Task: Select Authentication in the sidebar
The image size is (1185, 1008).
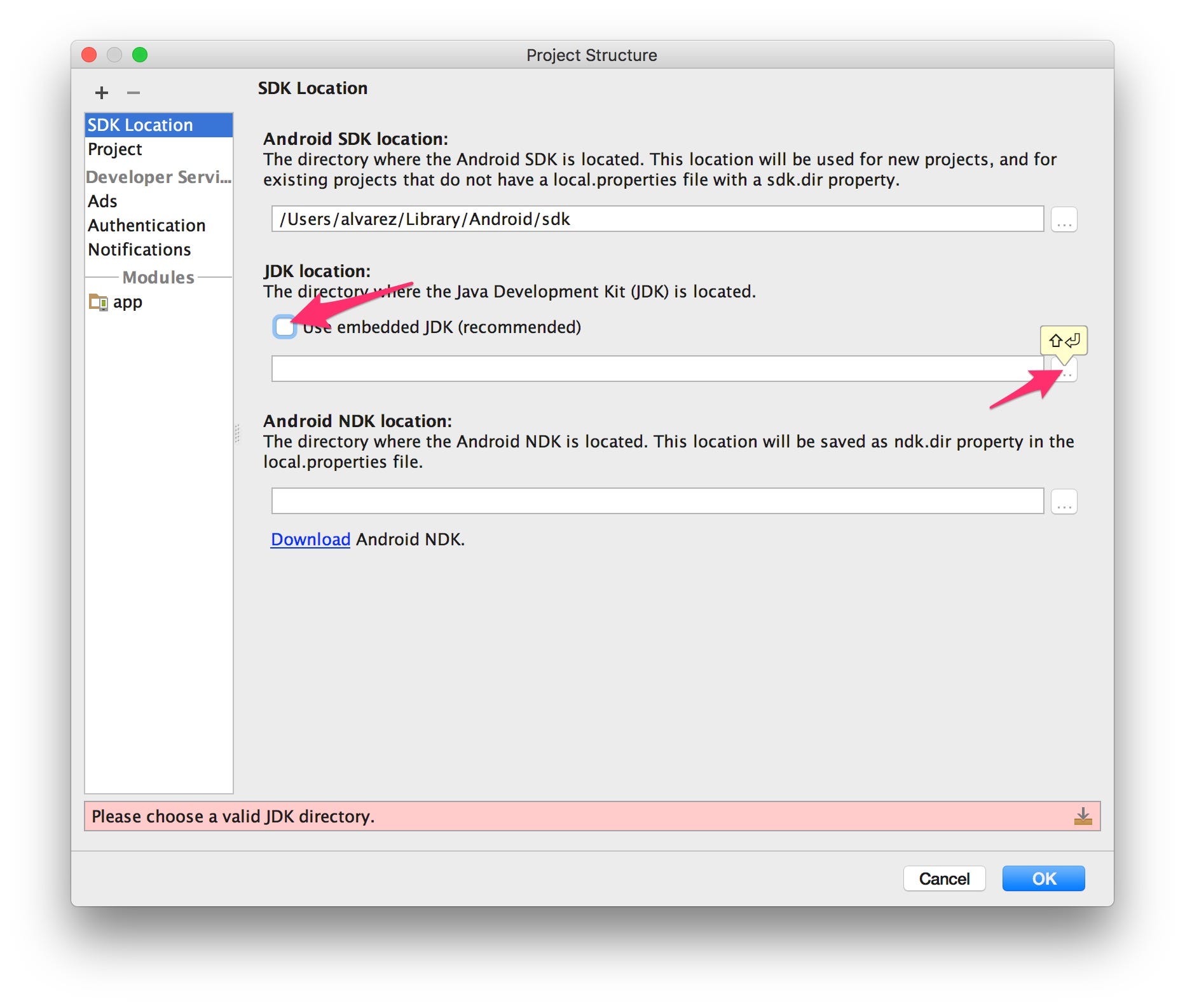Action: [147, 225]
